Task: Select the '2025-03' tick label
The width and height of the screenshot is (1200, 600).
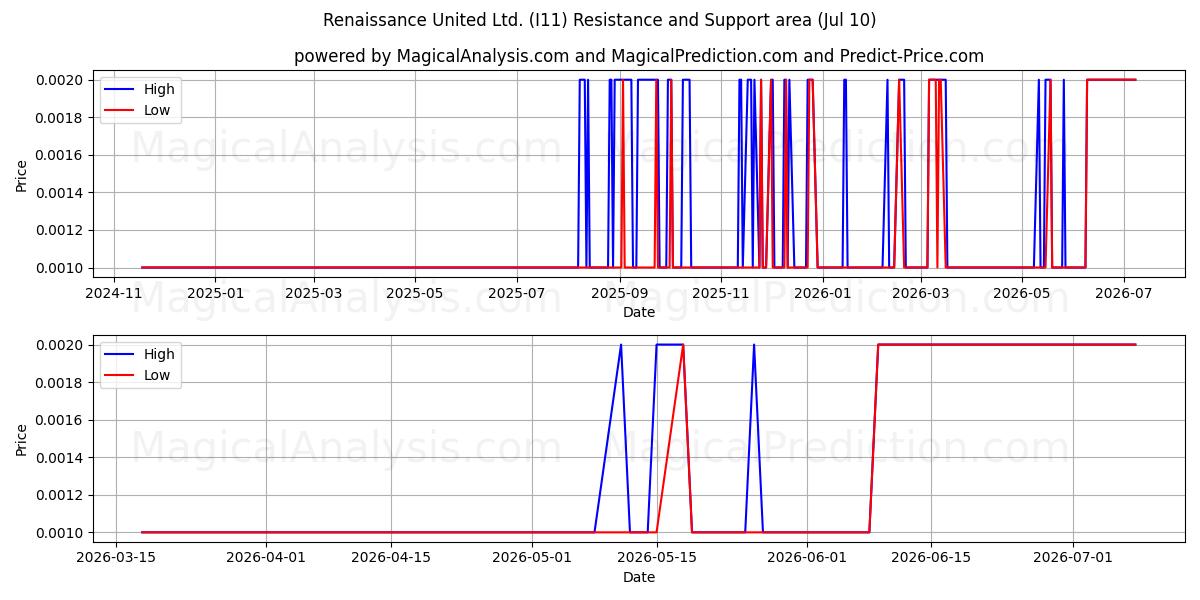Action: point(314,293)
